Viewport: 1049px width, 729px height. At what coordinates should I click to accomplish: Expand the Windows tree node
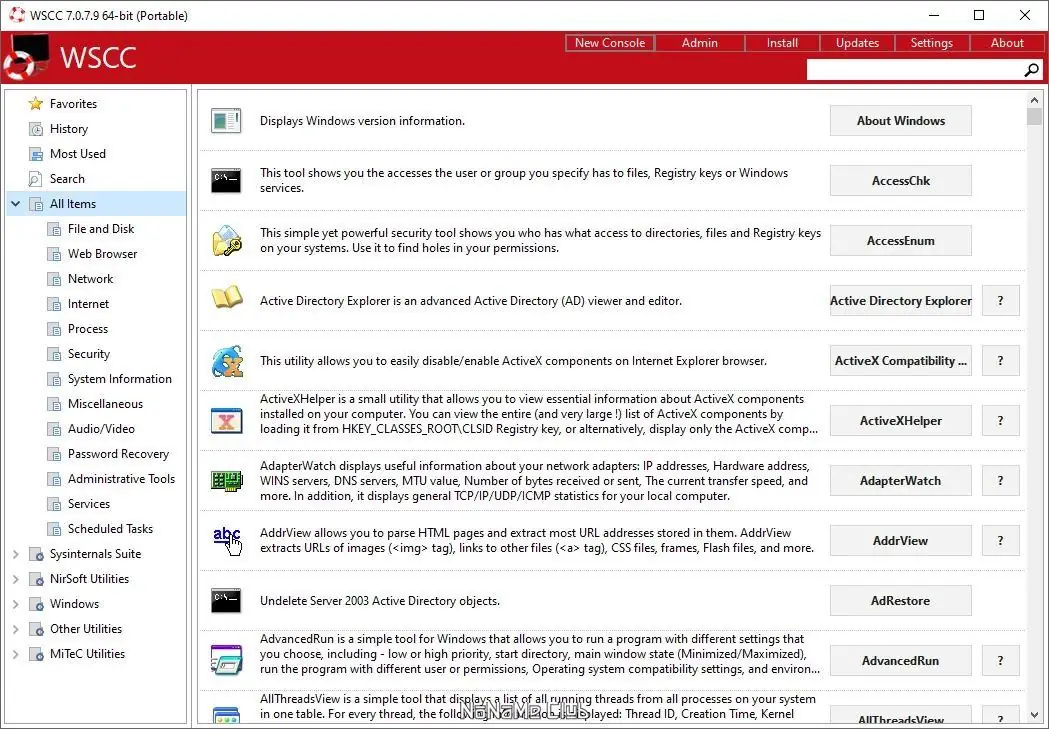pyautogui.click(x=15, y=604)
